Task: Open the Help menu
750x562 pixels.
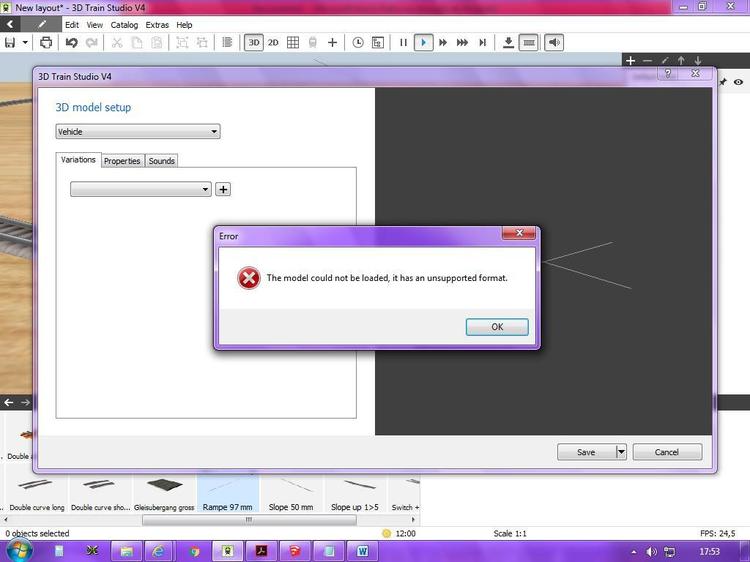Action: pos(184,25)
